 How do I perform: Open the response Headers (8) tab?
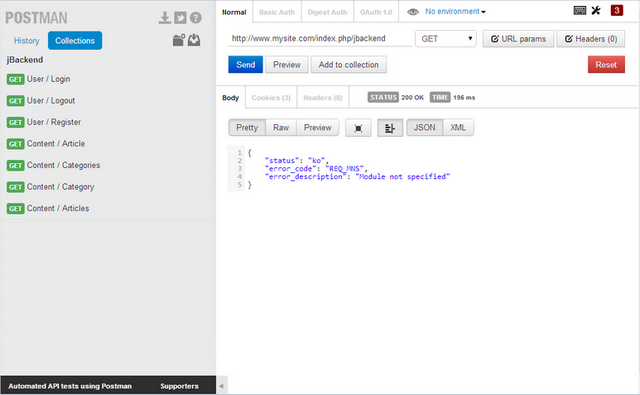(x=323, y=98)
